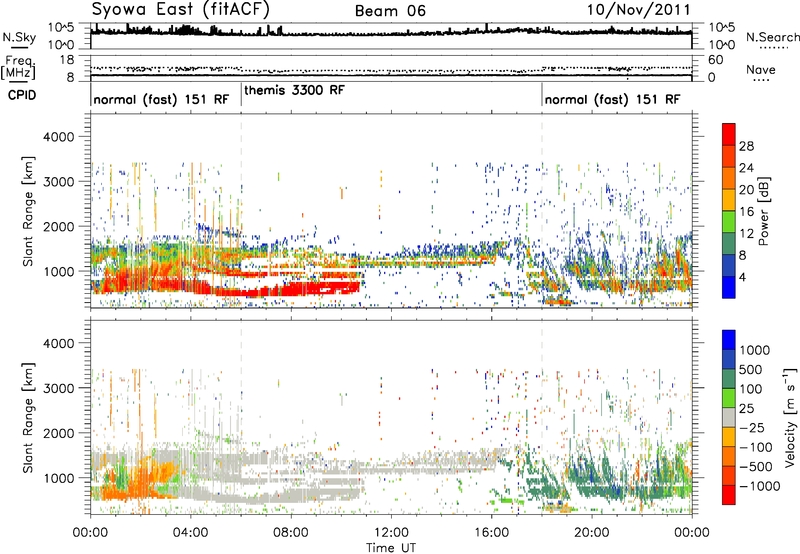Click the "16" tick on Power colorbar
This screenshot has height=554, width=800.
coord(746,212)
